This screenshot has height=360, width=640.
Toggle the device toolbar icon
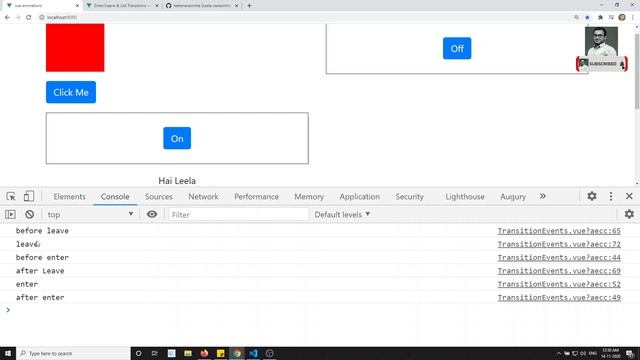coord(29,196)
